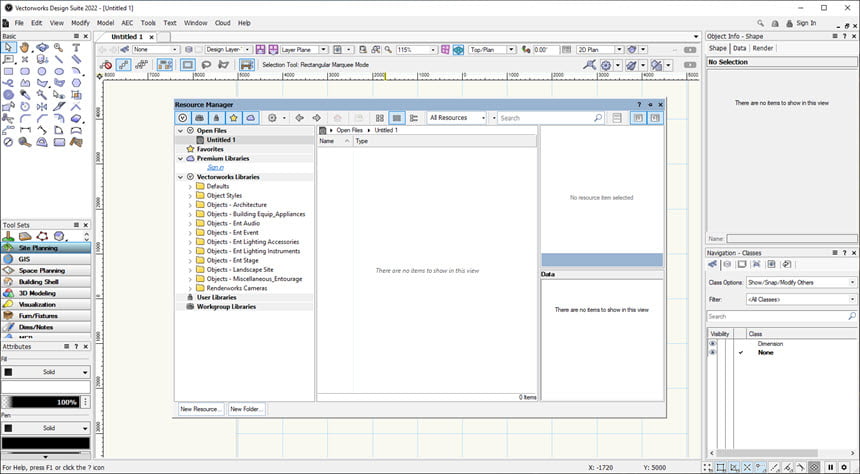Screen dimensions: 860x474
Task: Collapse the Vectorworks Libraries tree node
Action: [180, 177]
